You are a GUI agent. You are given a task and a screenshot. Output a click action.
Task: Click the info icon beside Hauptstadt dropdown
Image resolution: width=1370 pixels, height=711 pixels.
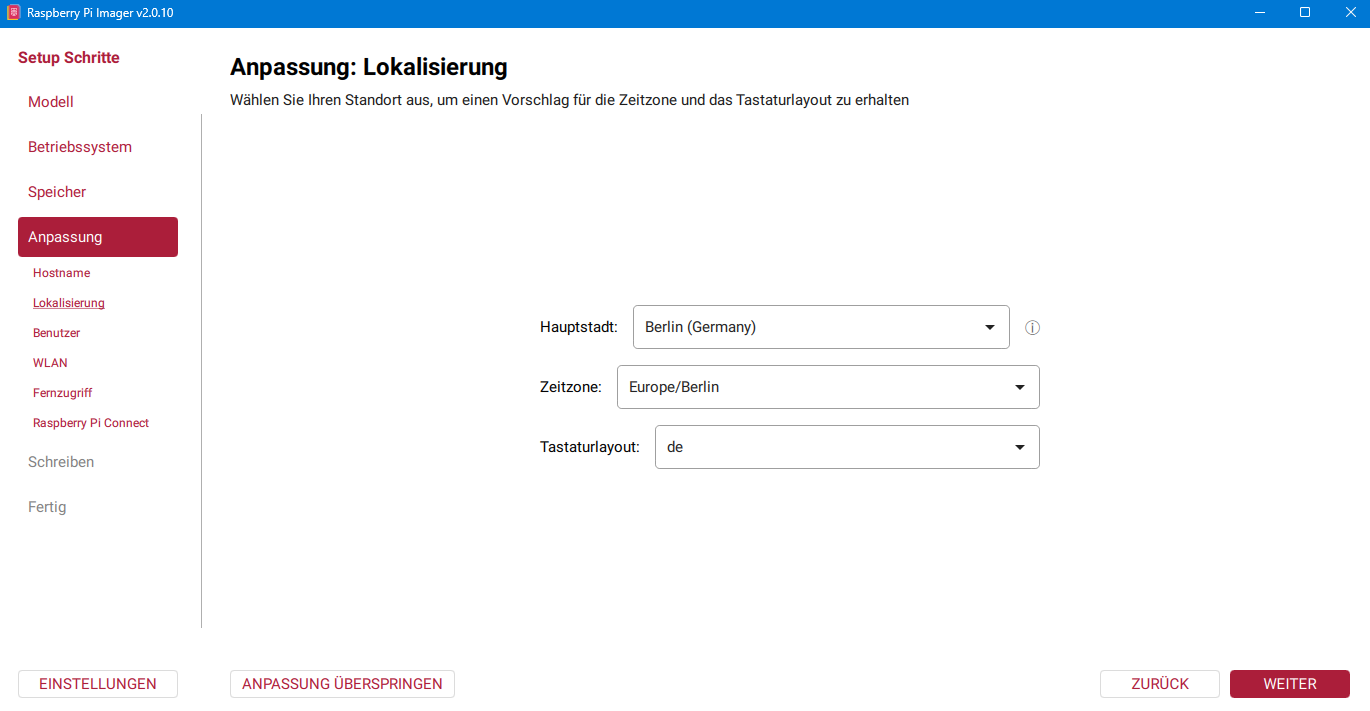1033,328
